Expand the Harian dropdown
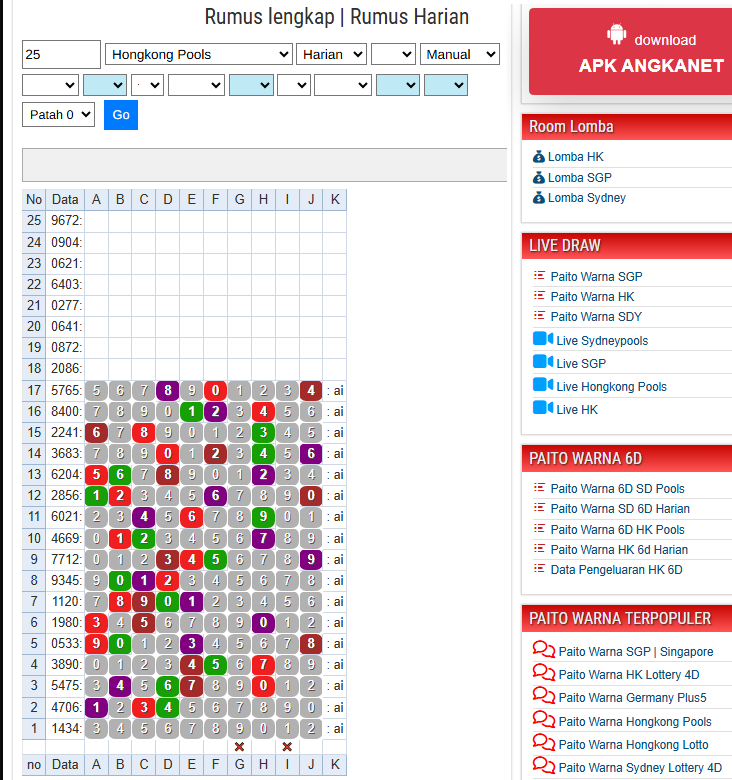The width and height of the screenshot is (732, 780). (x=331, y=54)
